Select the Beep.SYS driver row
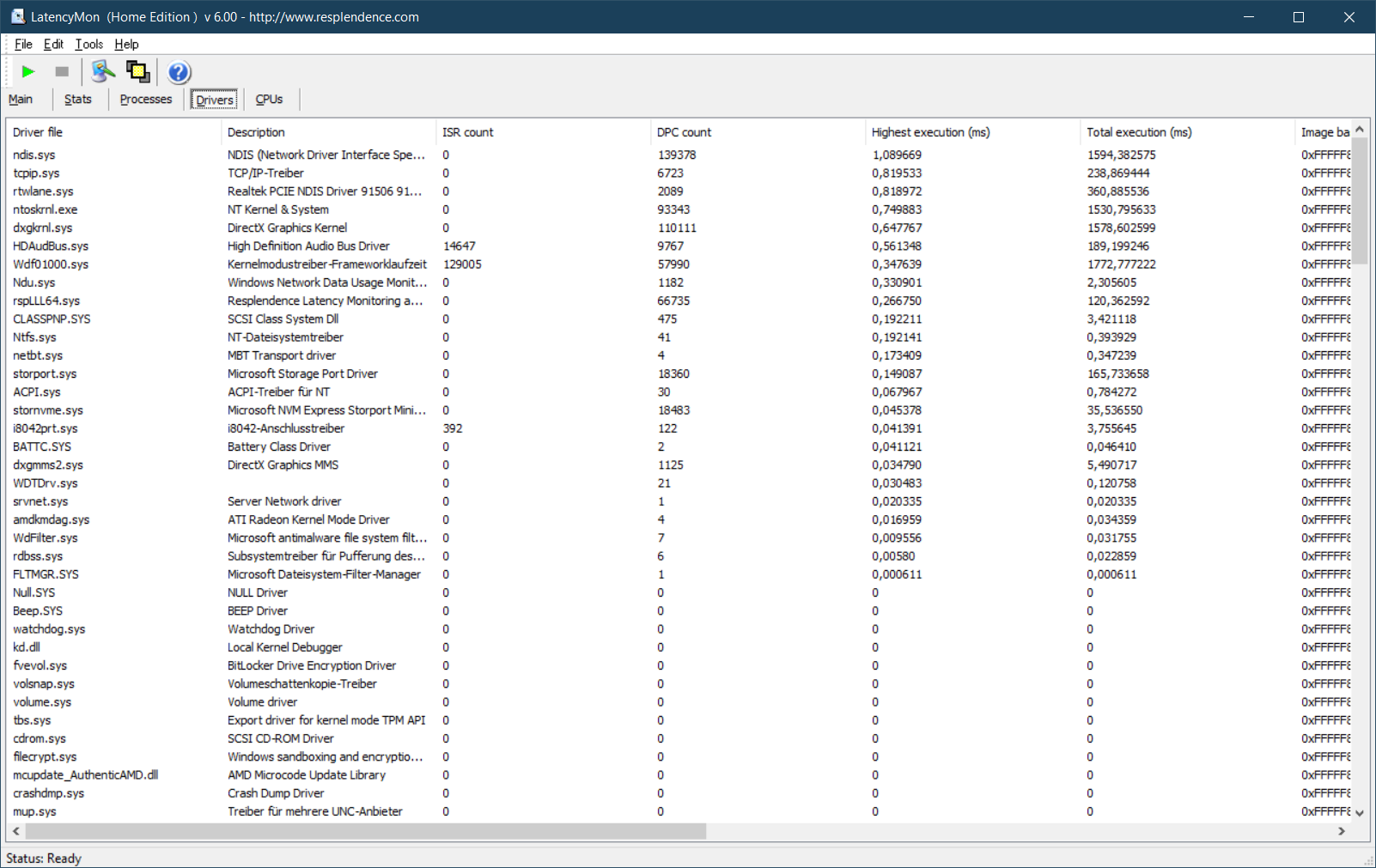Screen dimensions: 1376x868 pyautogui.click(x=679, y=611)
